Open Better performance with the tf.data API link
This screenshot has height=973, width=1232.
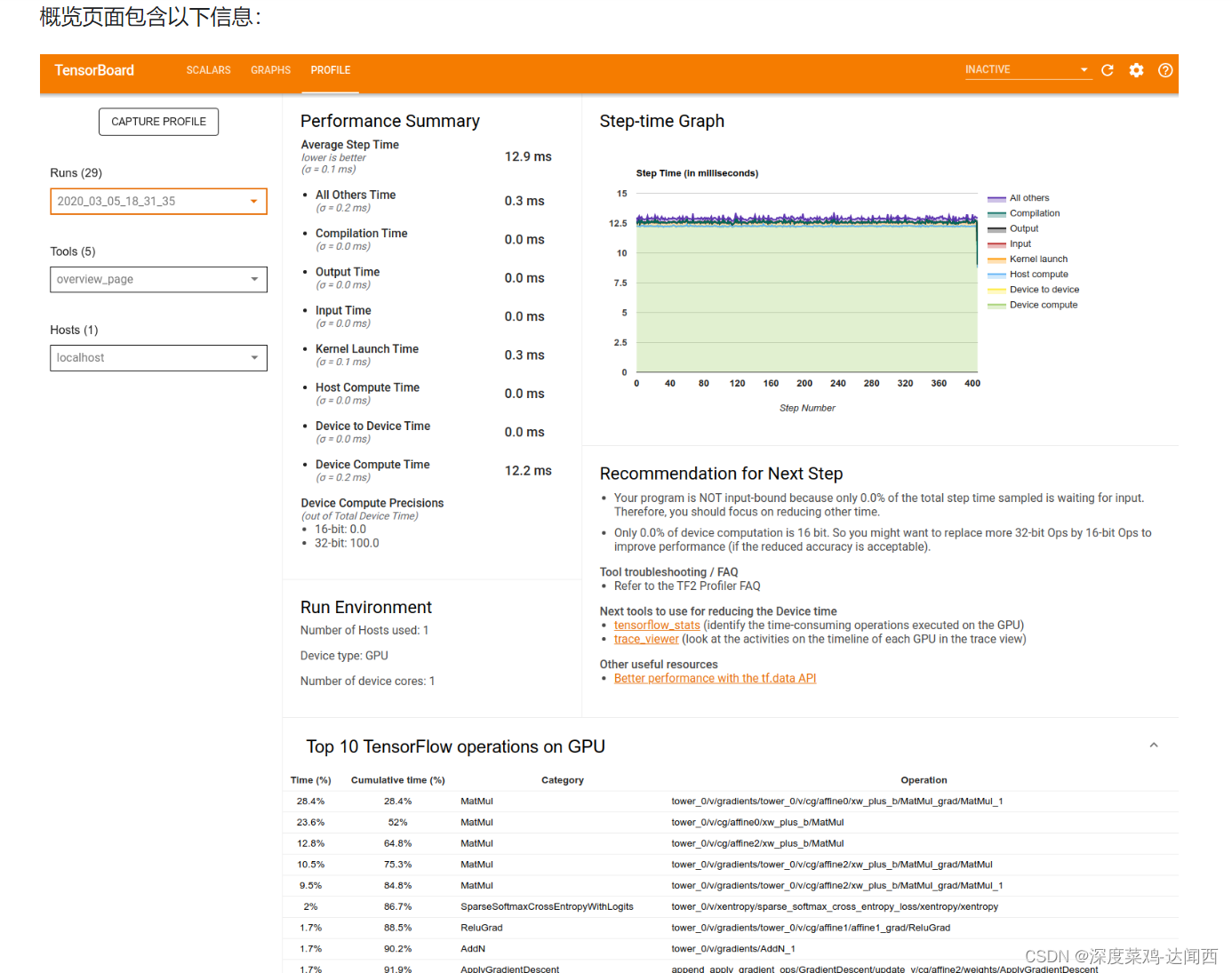[715, 679]
